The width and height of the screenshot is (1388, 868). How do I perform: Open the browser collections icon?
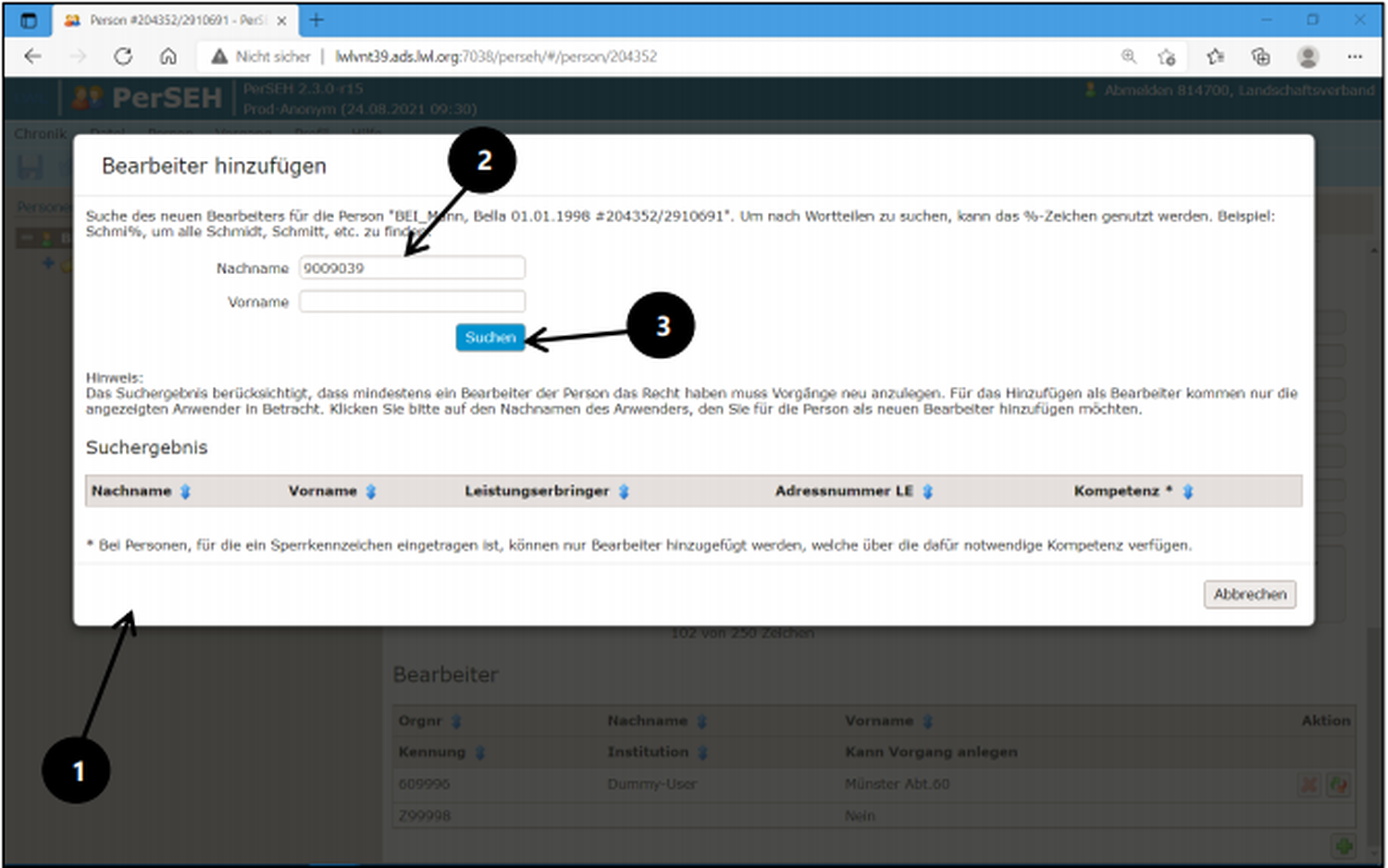tap(1260, 57)
